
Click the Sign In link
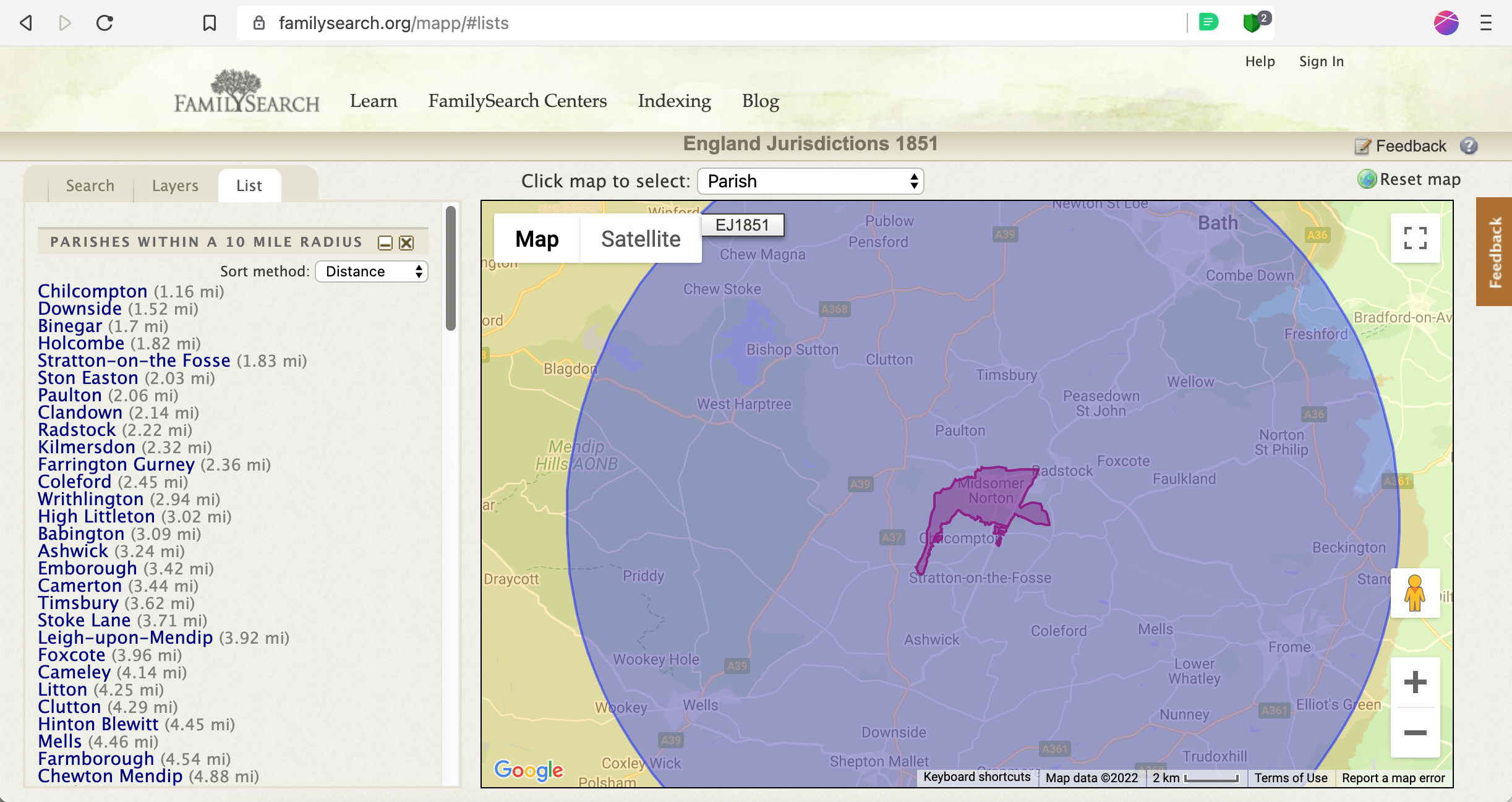coord(1322,61)
